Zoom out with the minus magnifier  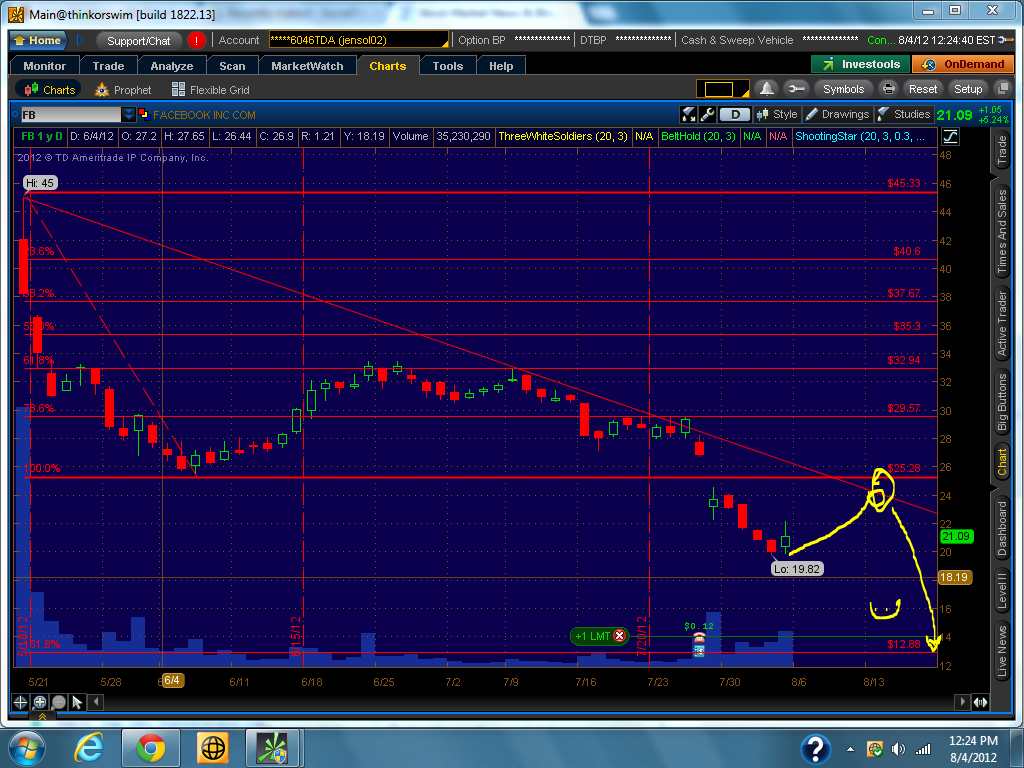58,702
